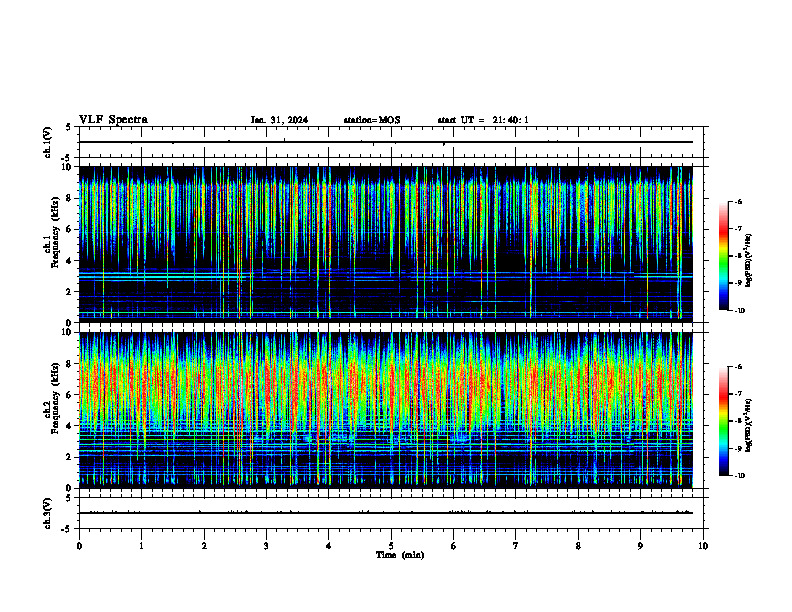Click the "Time (min)" axis label
The image size is (792, 612).
400,555
